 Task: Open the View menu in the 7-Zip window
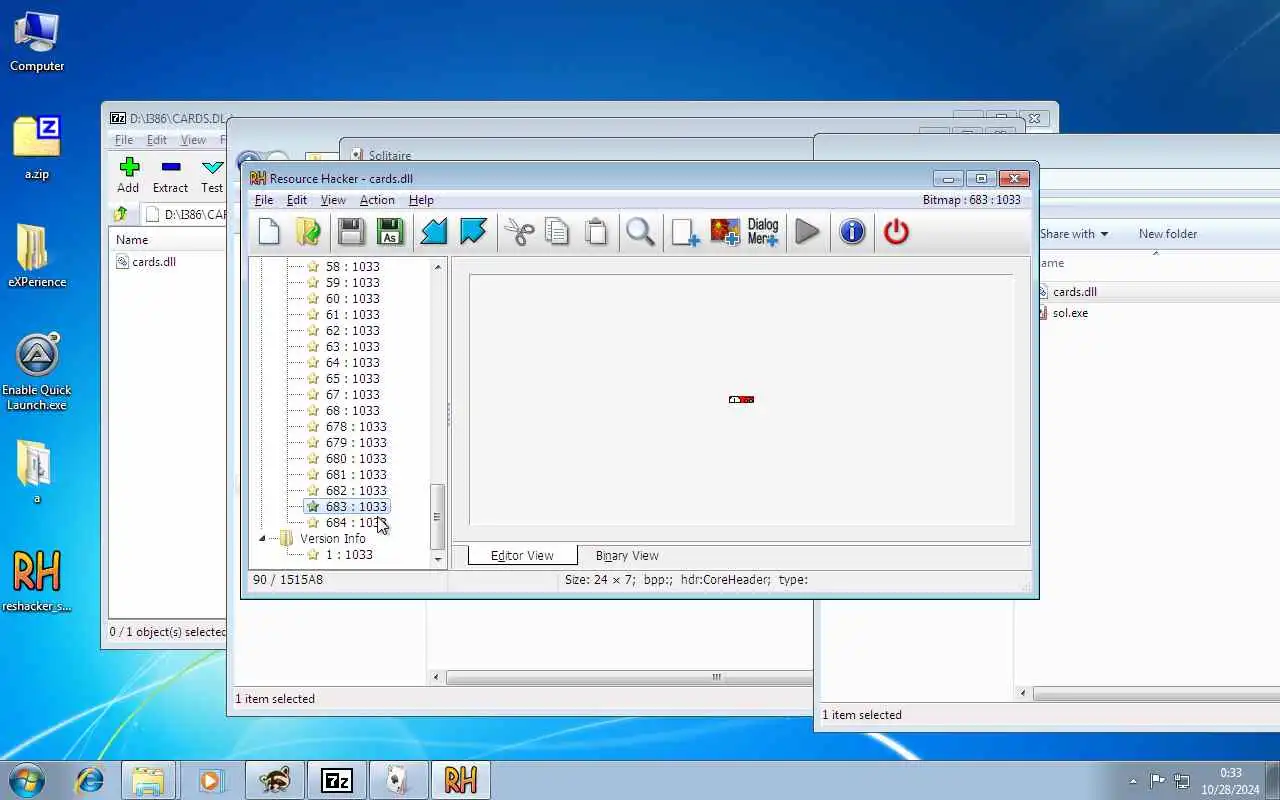pyautogui.click(x=193, y=140)
